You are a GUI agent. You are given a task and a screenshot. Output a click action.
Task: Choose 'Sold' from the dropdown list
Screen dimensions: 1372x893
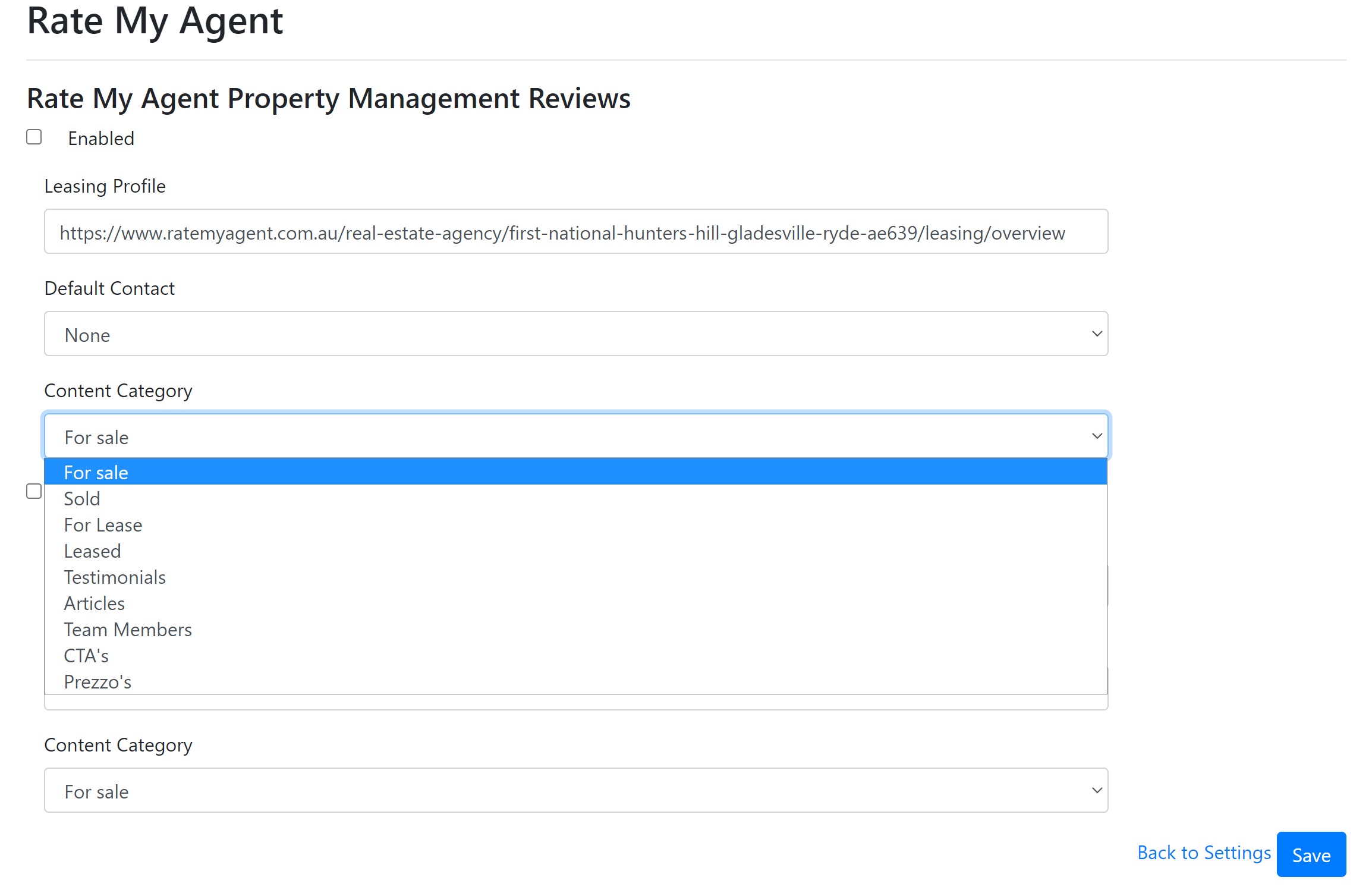pyautogui.click(x=575, y=498)
